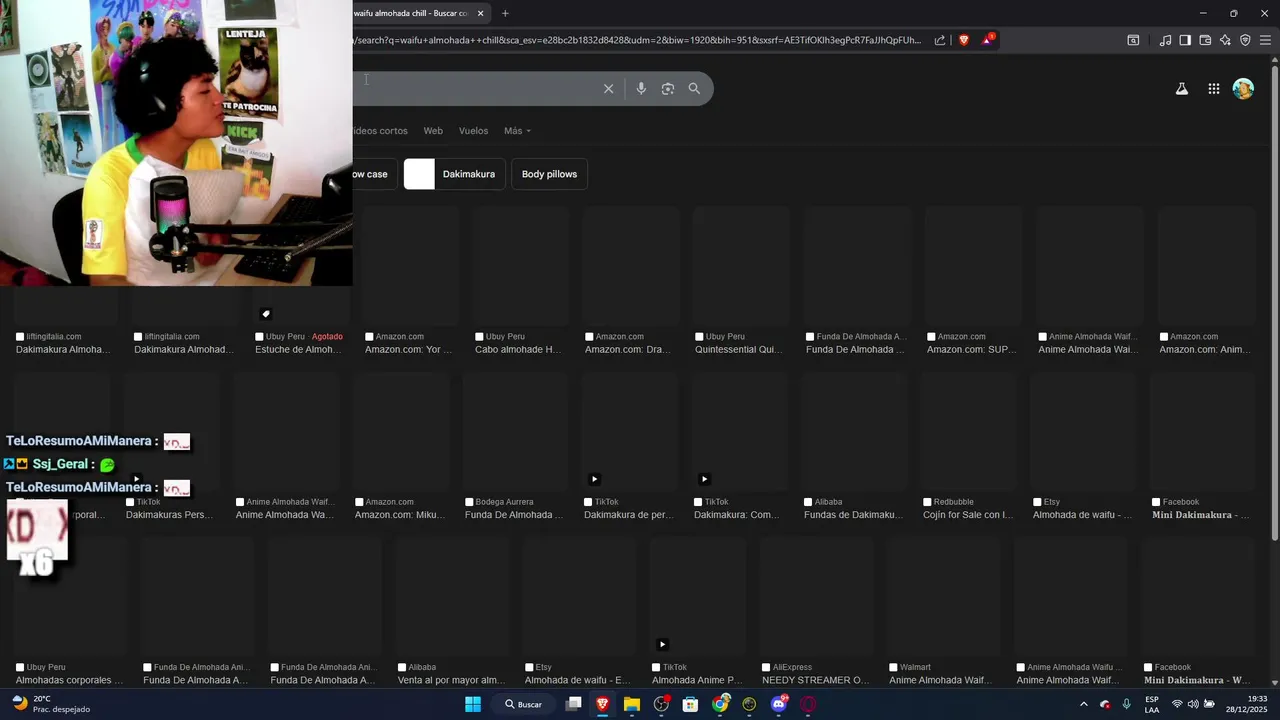Open Google Search Labs flask icon
Viewport: 1280px width, 720px height.
coord(1181,89)
